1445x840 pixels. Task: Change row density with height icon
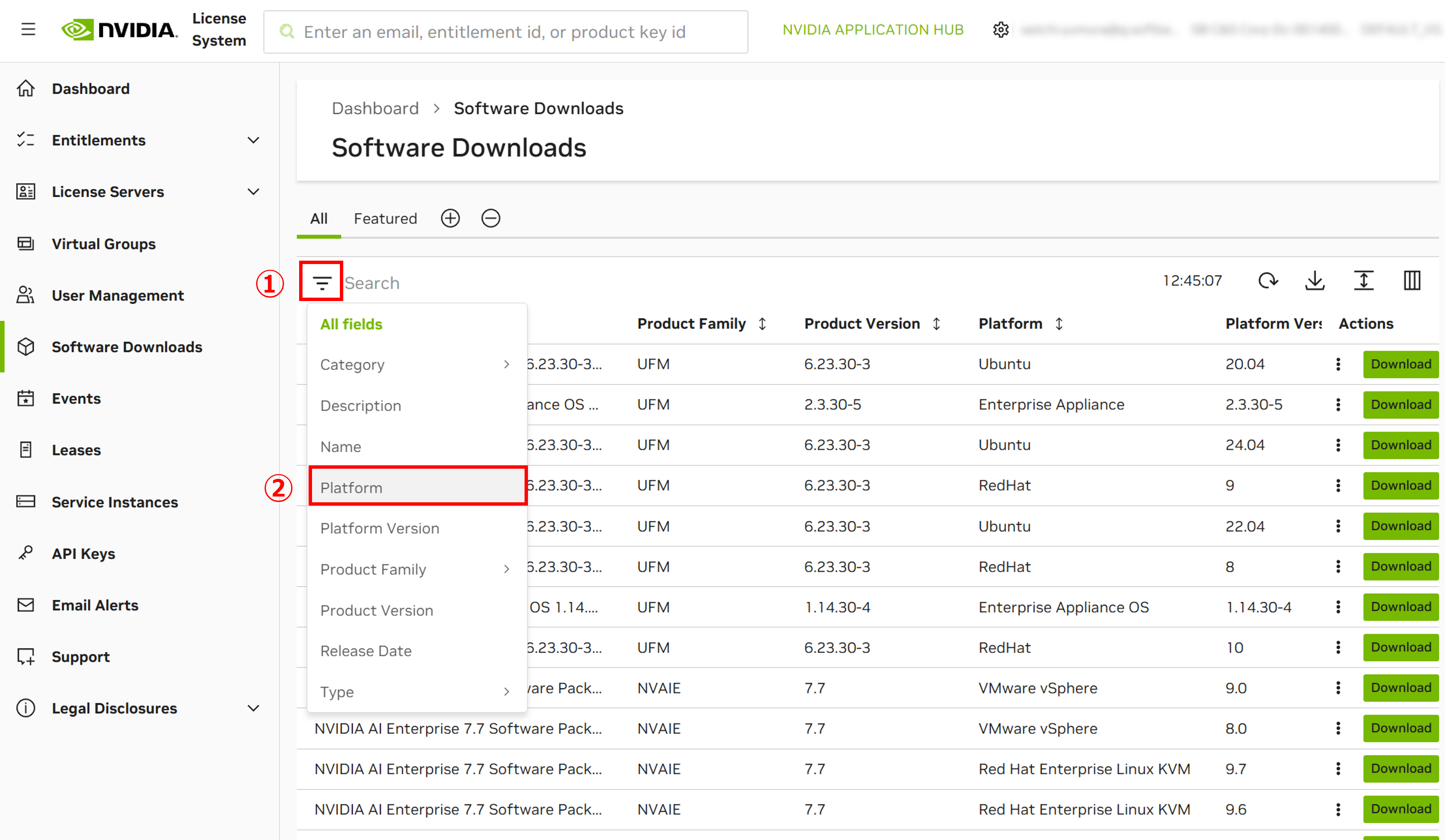pyautogui.click(x=1364, y=281)
